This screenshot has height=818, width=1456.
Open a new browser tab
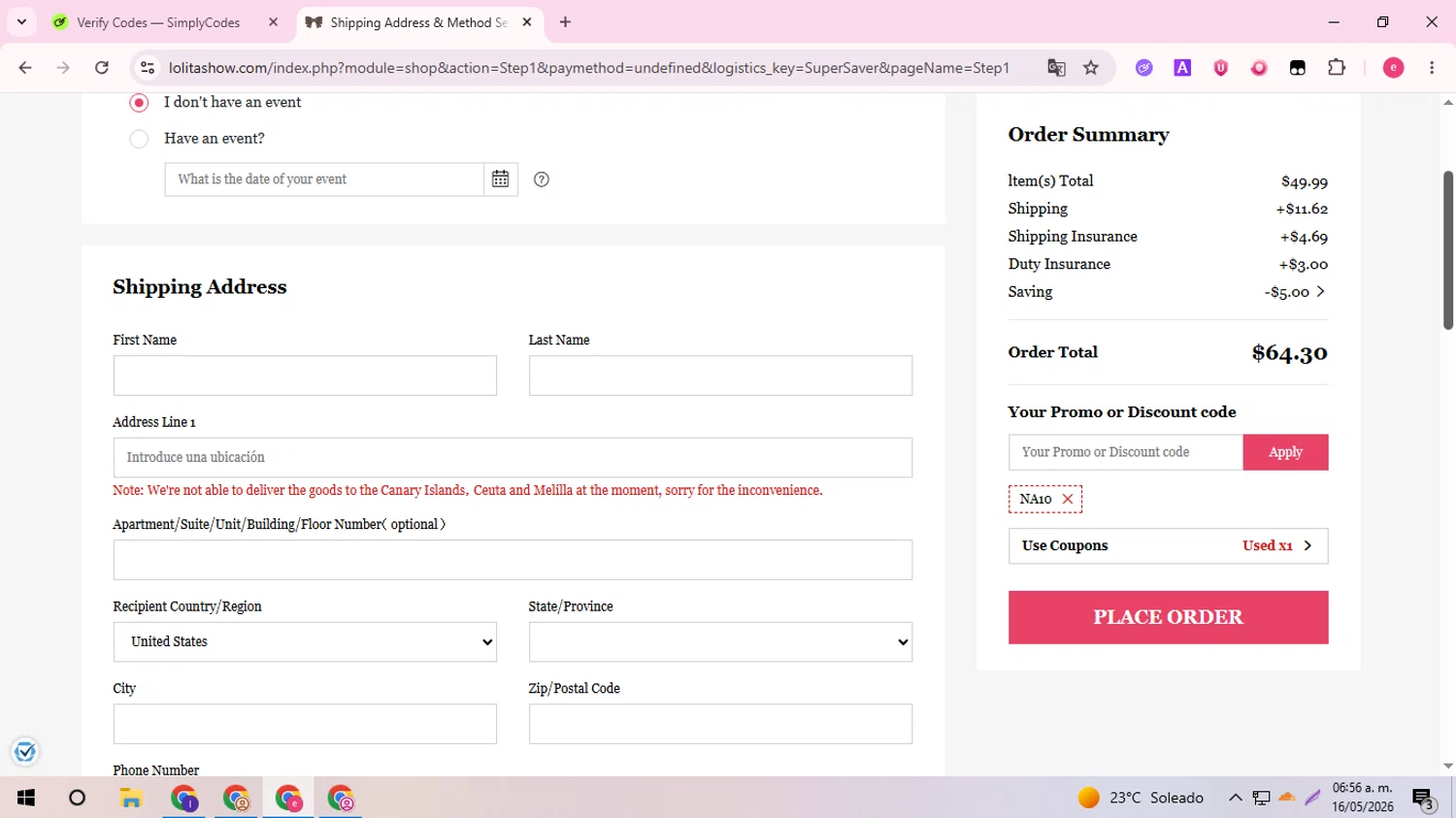pyautogui.click(x=565, y=22)
